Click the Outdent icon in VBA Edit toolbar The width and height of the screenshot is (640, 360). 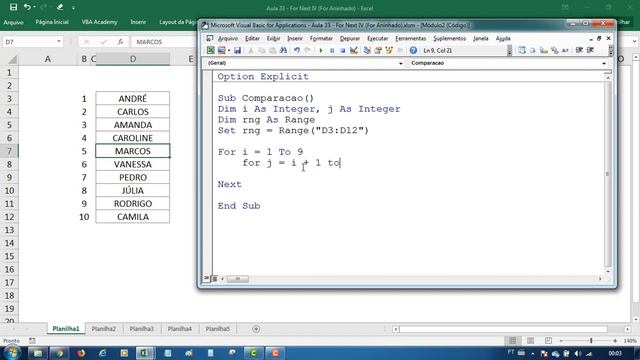[x=590, y=50]
